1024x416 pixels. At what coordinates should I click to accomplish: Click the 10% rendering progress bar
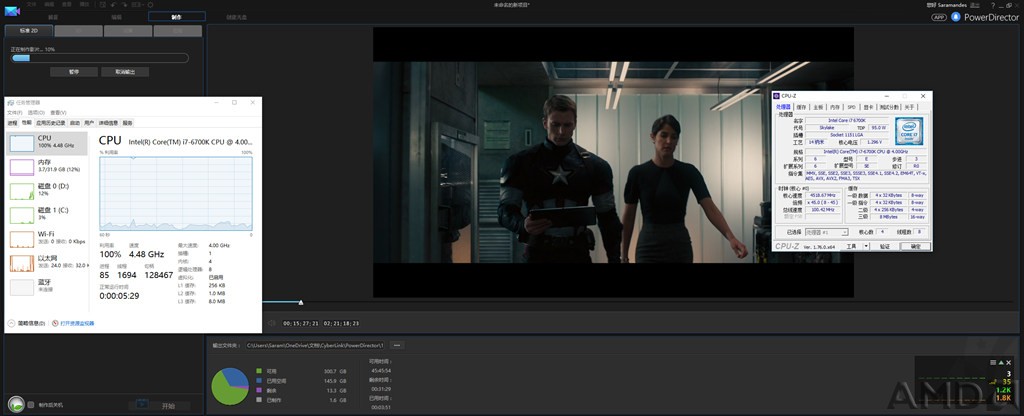[100, 58]
